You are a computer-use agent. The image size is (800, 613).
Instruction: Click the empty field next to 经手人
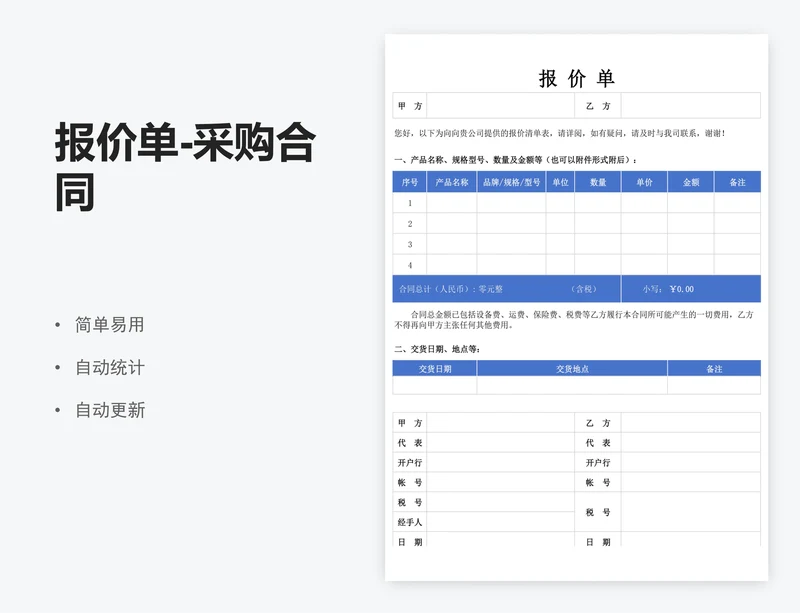[x=501, y=522]
